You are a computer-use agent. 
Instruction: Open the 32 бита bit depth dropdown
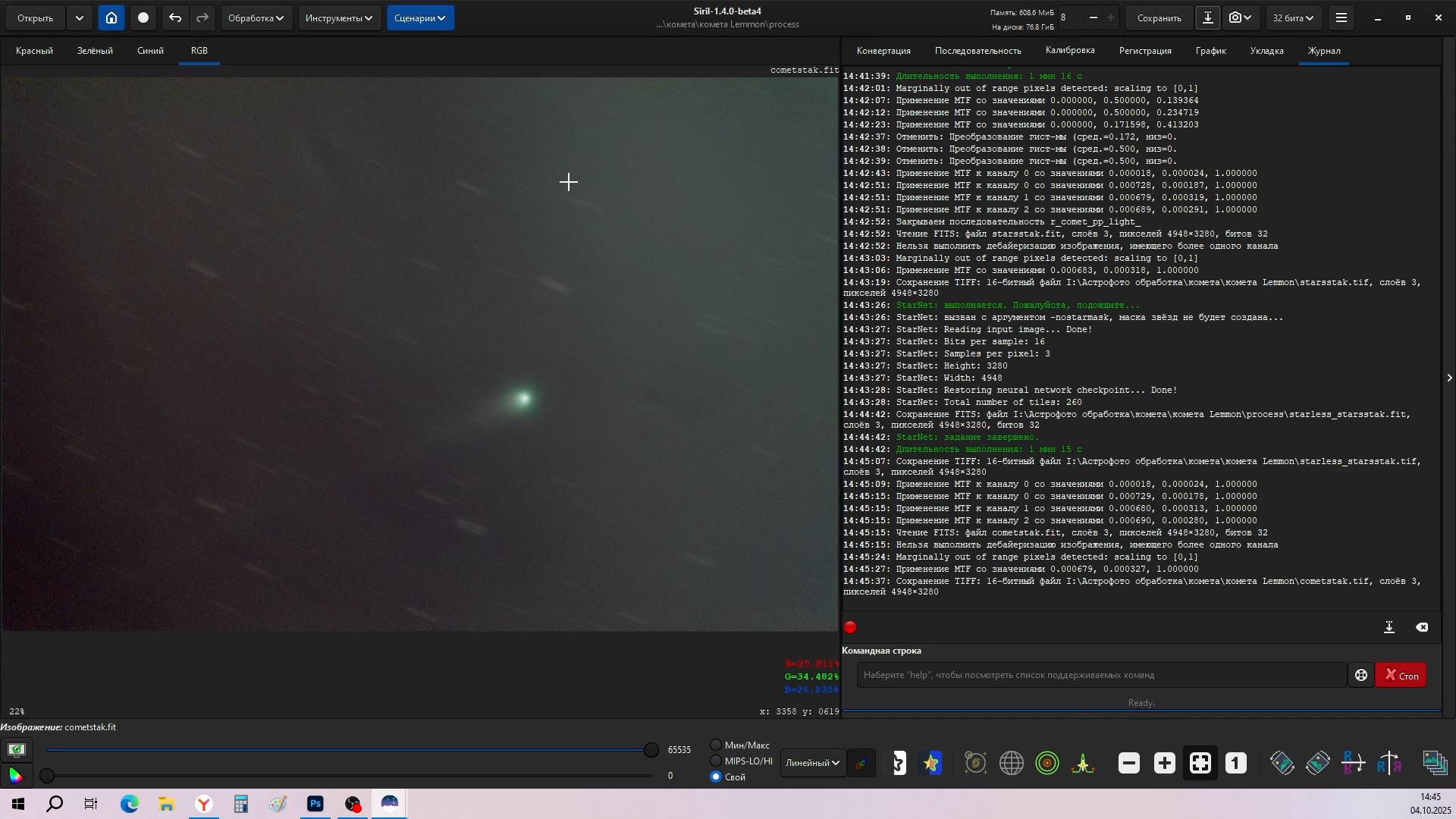1293,17
